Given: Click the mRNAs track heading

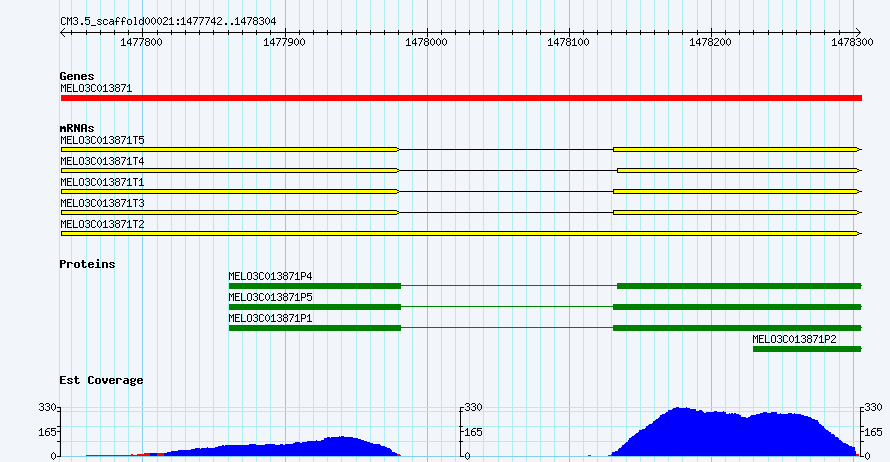Looking at the screenshot, I should [x=77, y=128].
